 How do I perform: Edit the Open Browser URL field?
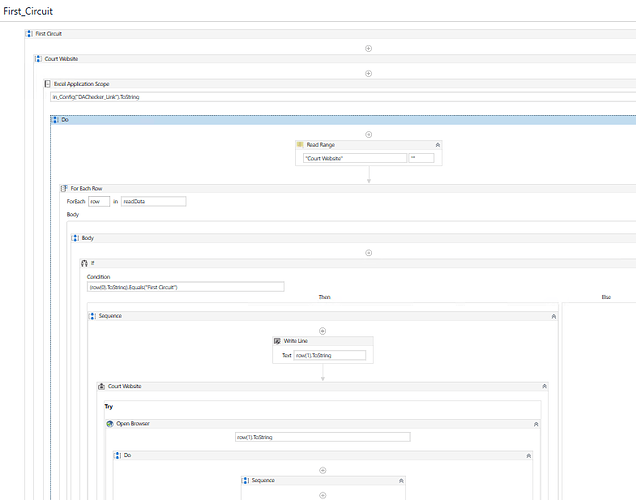coord(323,437)
